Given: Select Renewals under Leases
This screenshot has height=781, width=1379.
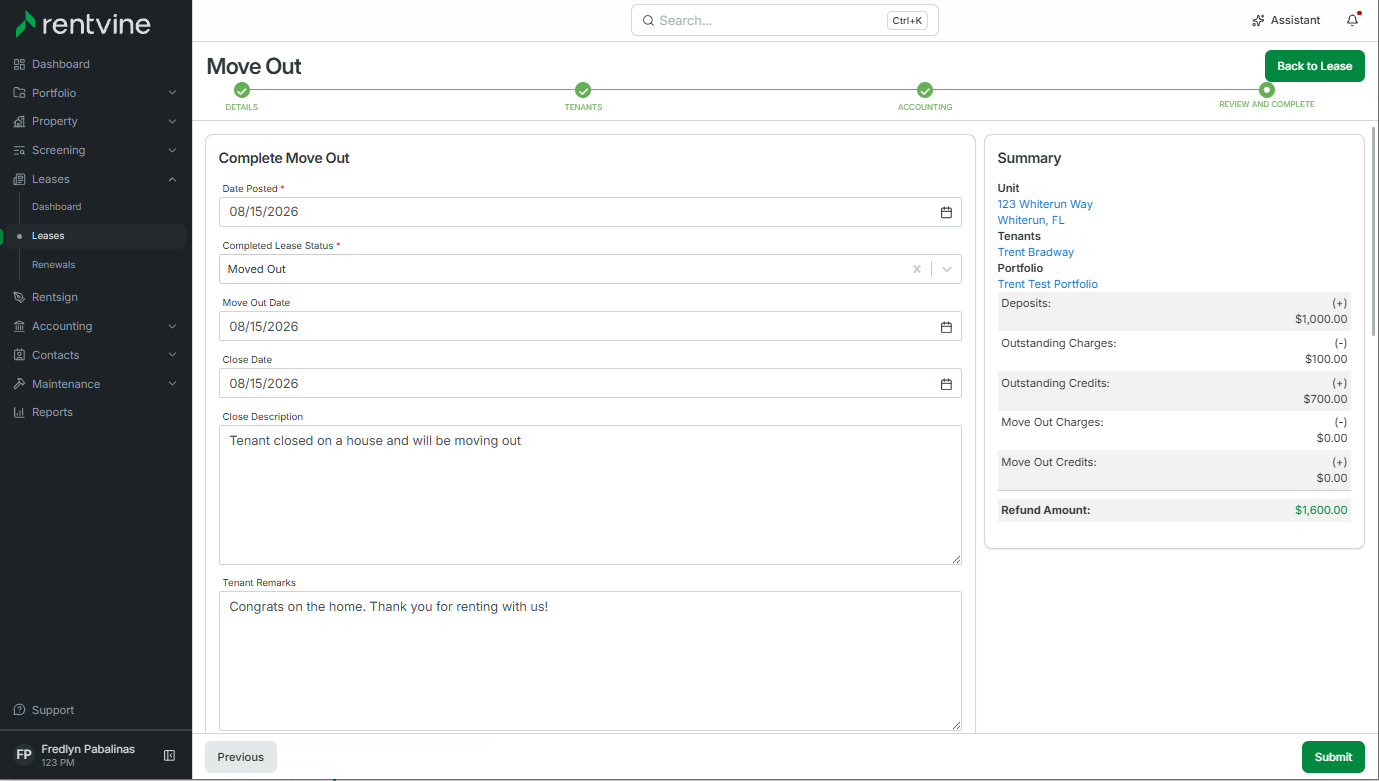Looking at the screenshot, I should [x=54, y=265].
